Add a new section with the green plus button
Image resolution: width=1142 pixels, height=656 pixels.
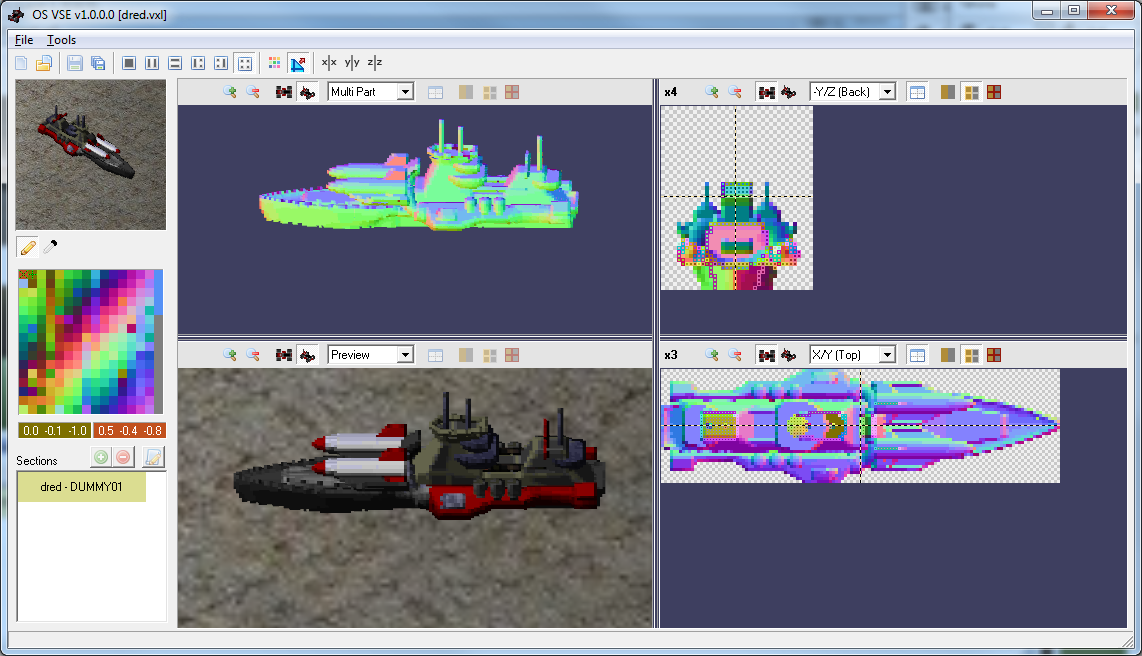click(100, 457)
